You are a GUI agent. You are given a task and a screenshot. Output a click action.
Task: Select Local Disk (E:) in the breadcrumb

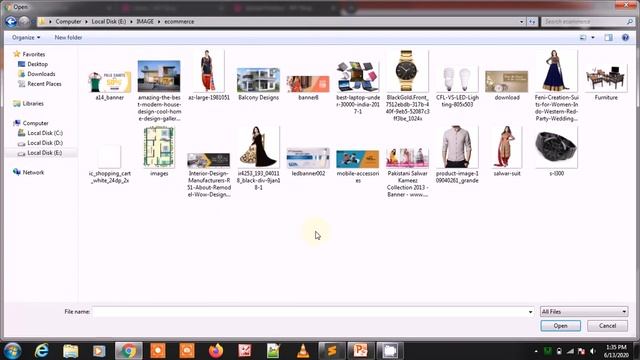tap(109, 22)
